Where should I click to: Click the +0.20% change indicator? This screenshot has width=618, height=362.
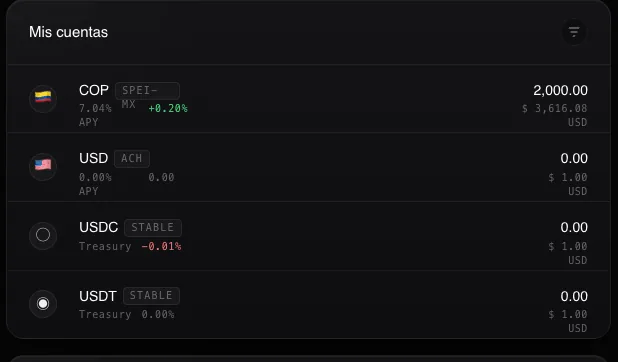[168, 108]
